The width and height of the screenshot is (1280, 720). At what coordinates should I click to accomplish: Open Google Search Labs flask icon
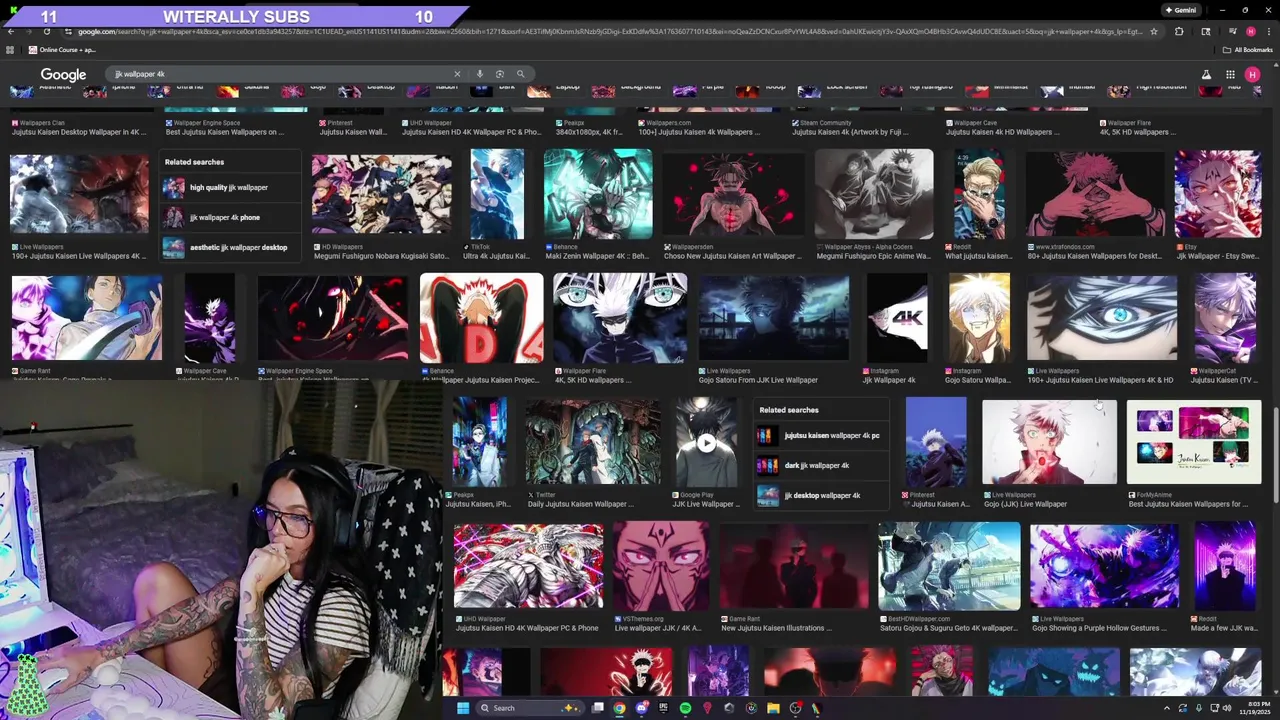click(1206, 74)
